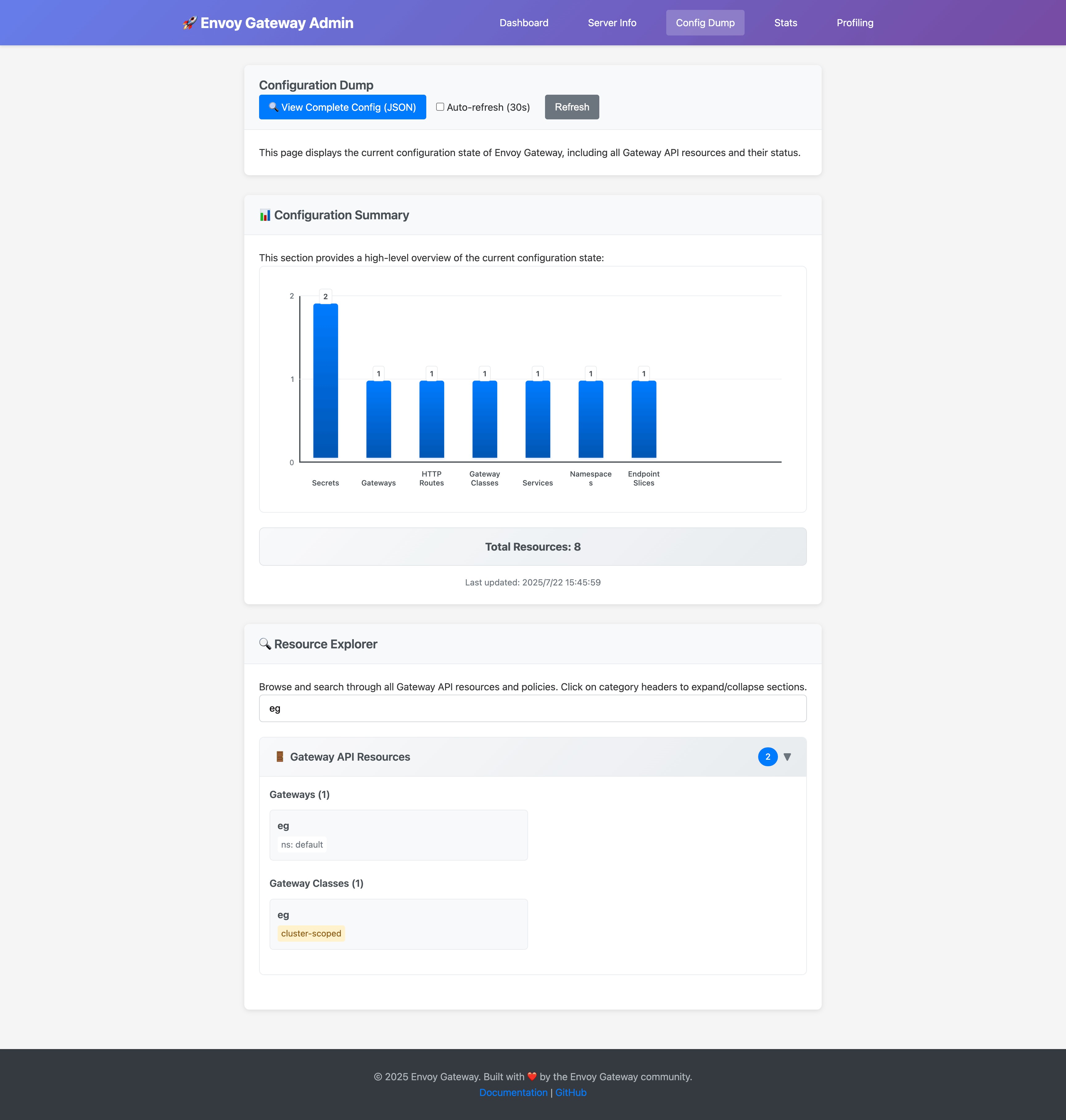Click the ns: default tag under Gateway eg
The image size is (1066, 1120).
tap(302, 845)
